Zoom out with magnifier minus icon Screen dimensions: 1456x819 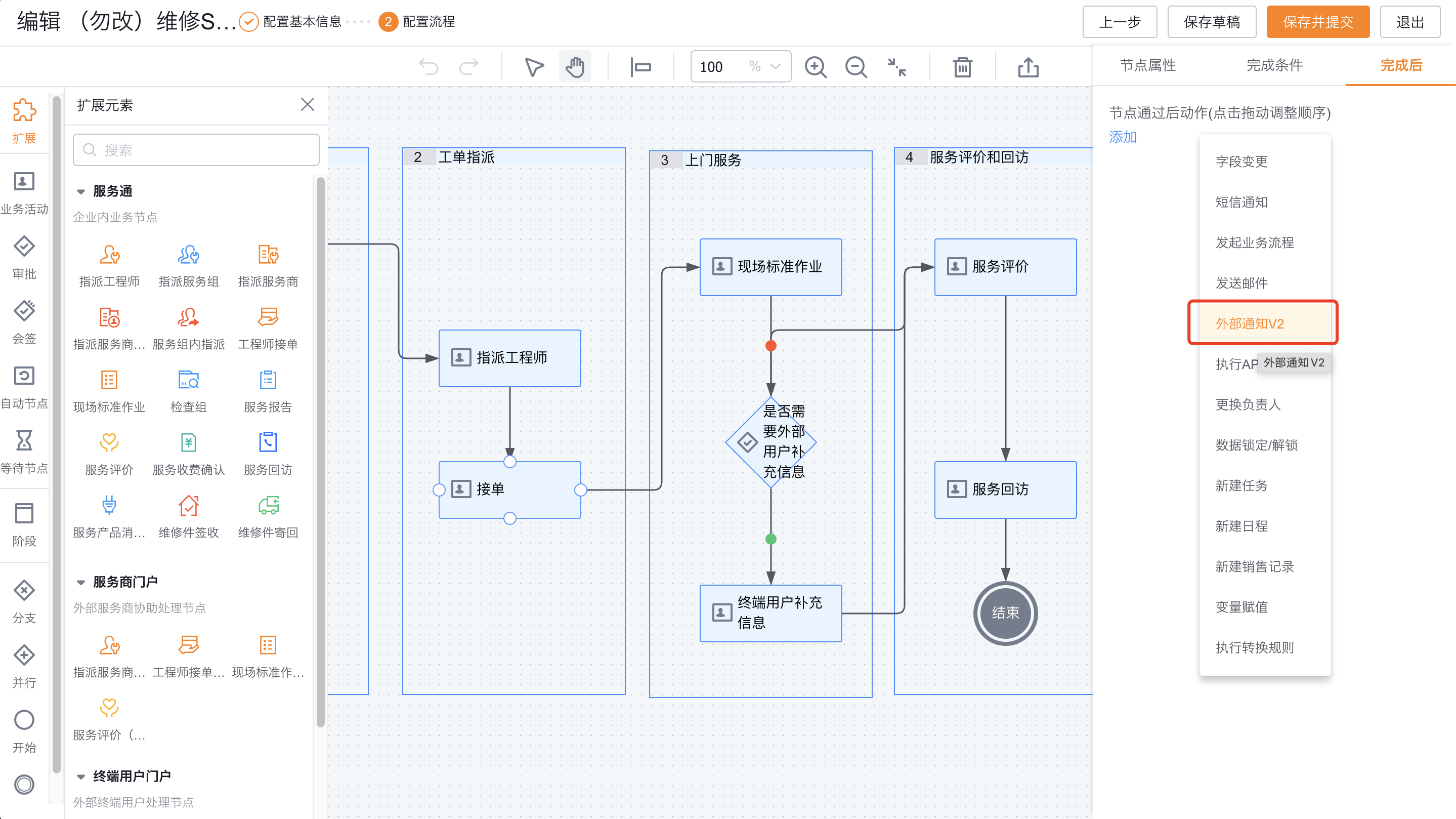tap(855, 67)
